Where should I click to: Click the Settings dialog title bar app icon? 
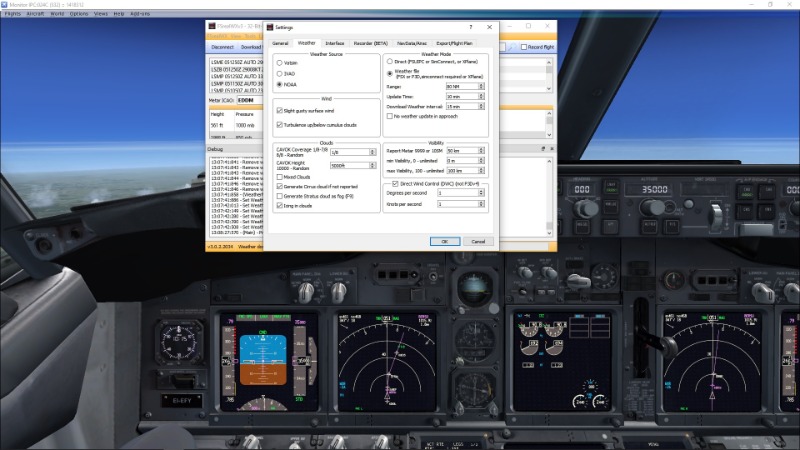[270, 27]
